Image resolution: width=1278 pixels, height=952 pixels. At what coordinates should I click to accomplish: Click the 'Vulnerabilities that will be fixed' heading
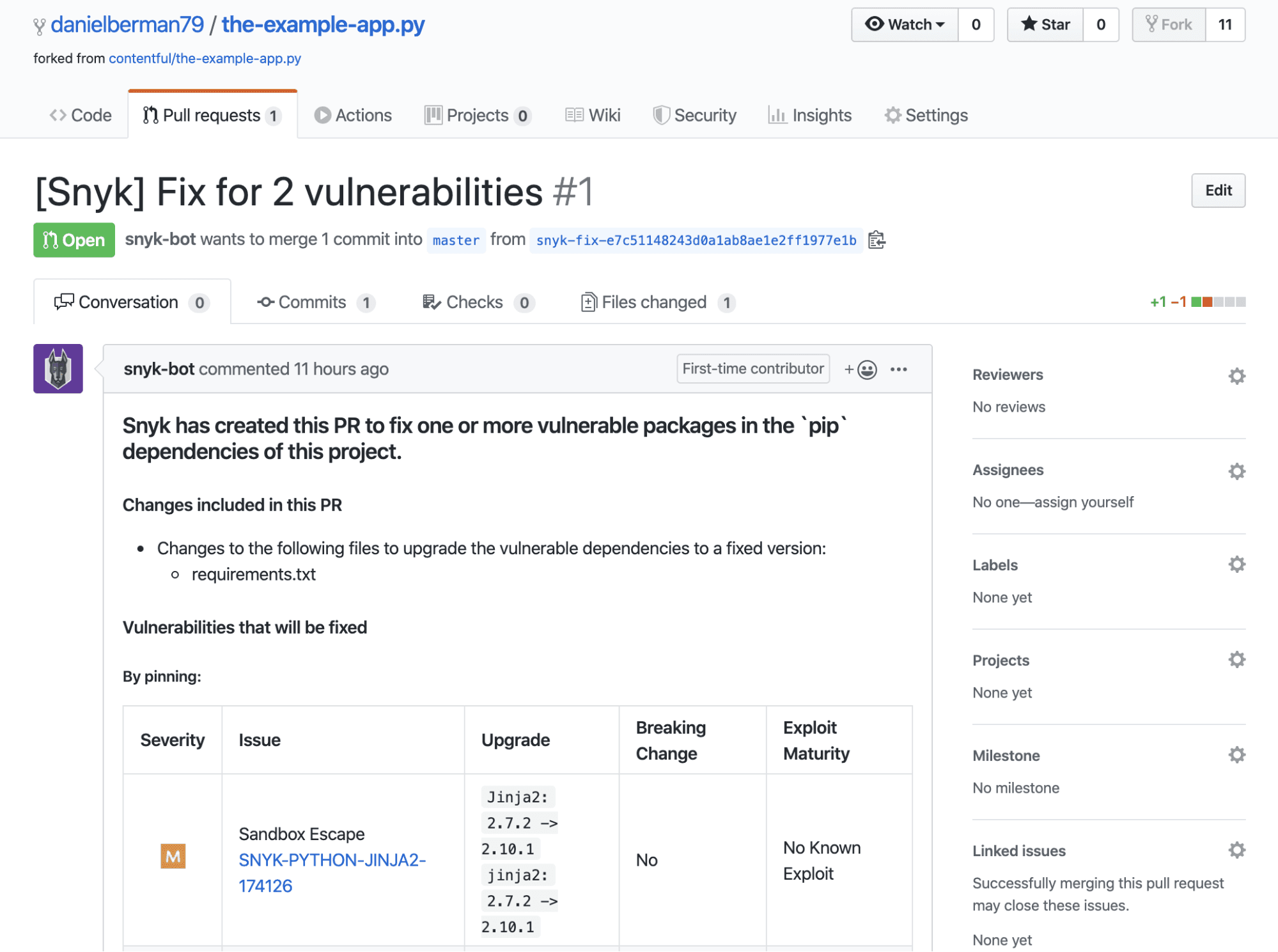pos(245,628)
